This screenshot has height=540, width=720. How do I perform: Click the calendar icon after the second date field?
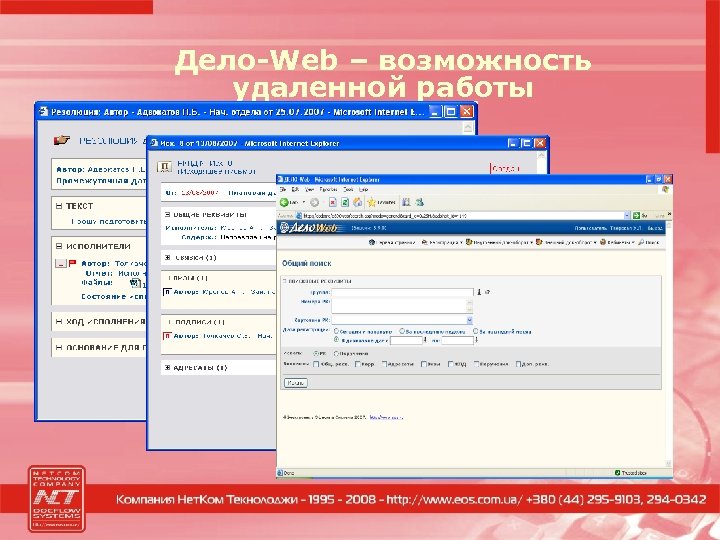click(x=476, y=340)
